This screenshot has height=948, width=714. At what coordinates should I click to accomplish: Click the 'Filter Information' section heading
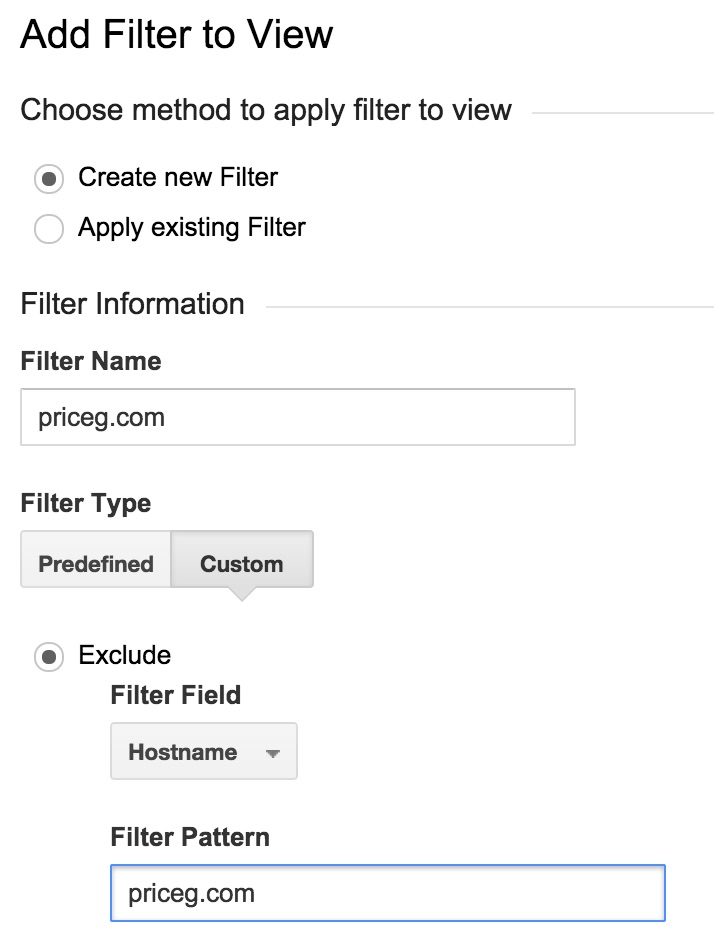point(132,304)
